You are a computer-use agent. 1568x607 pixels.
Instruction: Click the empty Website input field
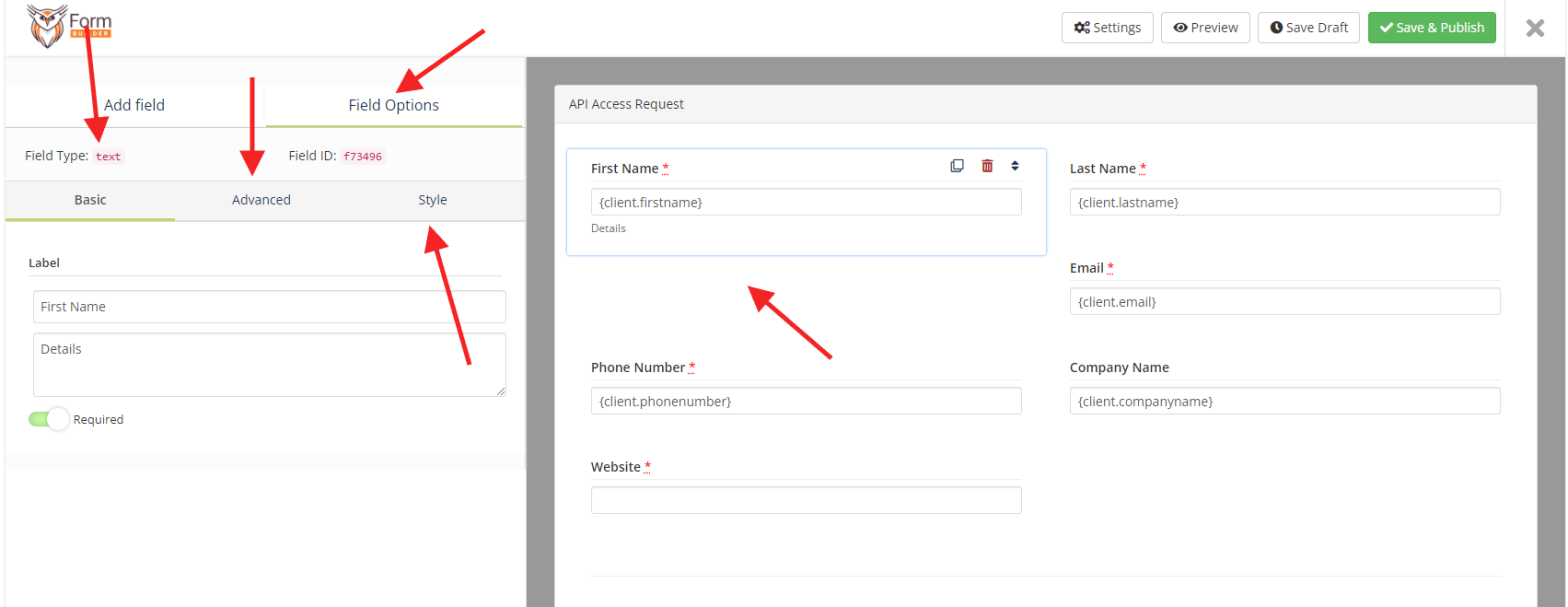point(805,500)
